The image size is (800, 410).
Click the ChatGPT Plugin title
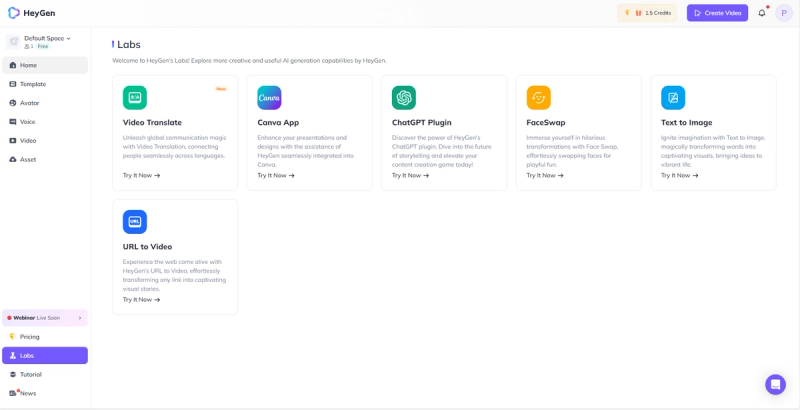[421, 122]
